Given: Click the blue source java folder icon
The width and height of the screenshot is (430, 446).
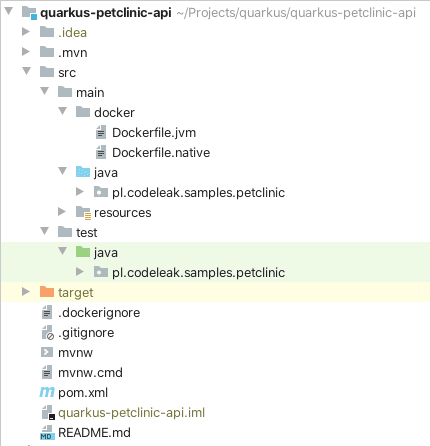Looking at the screenshot, I should pos(83,172).
